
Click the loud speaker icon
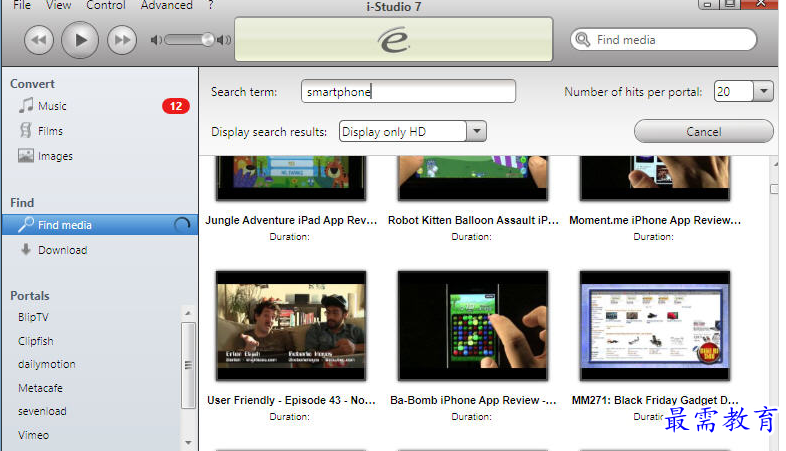pos(224,40)
